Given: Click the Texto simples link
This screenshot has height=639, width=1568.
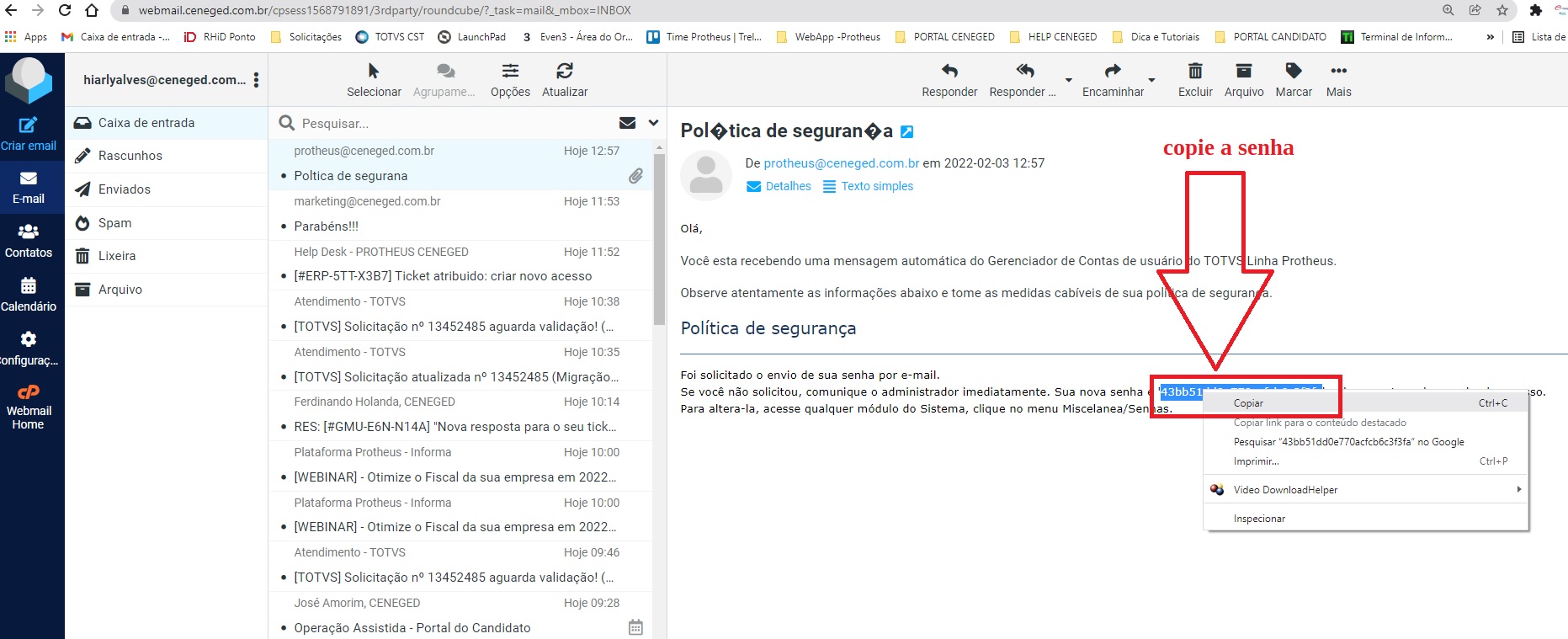Looking at the screenshot, I should [x=876, y=186].
